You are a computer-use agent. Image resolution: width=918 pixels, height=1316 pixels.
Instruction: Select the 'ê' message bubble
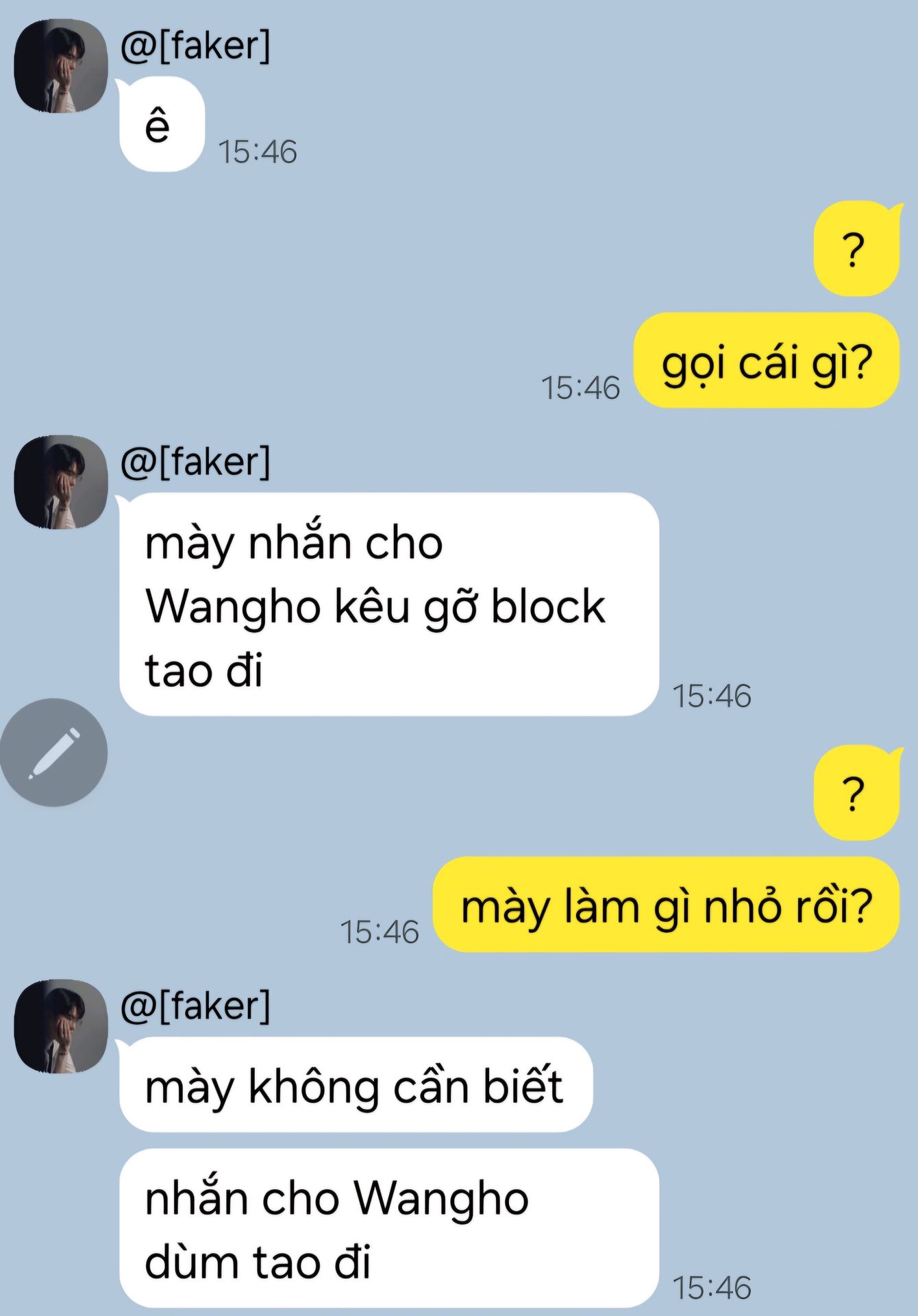coord(162,125)
